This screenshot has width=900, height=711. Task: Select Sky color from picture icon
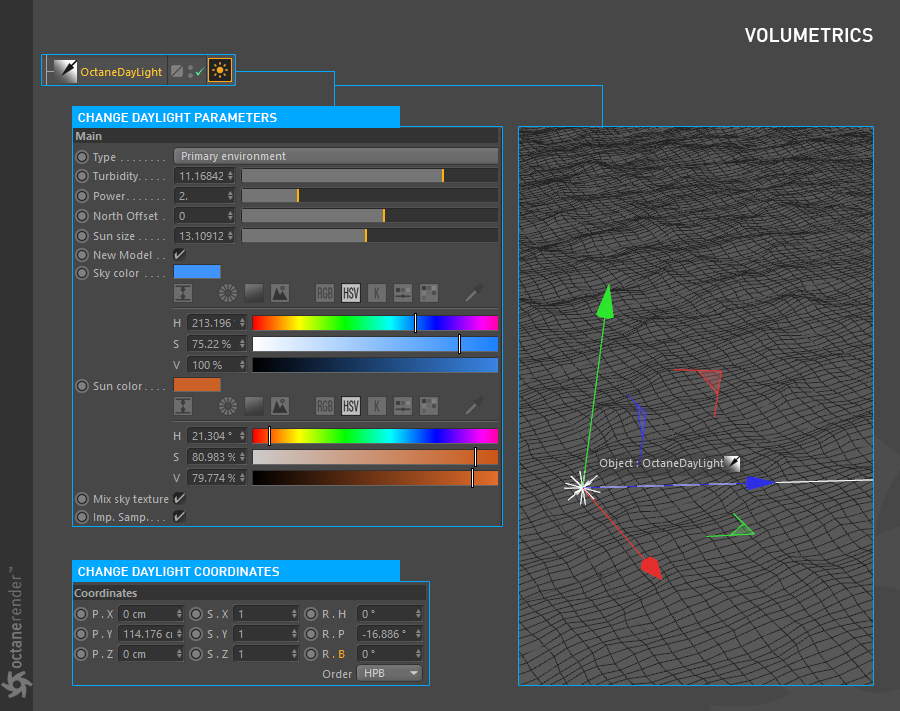pyautogui.click(x=280, y=293)
